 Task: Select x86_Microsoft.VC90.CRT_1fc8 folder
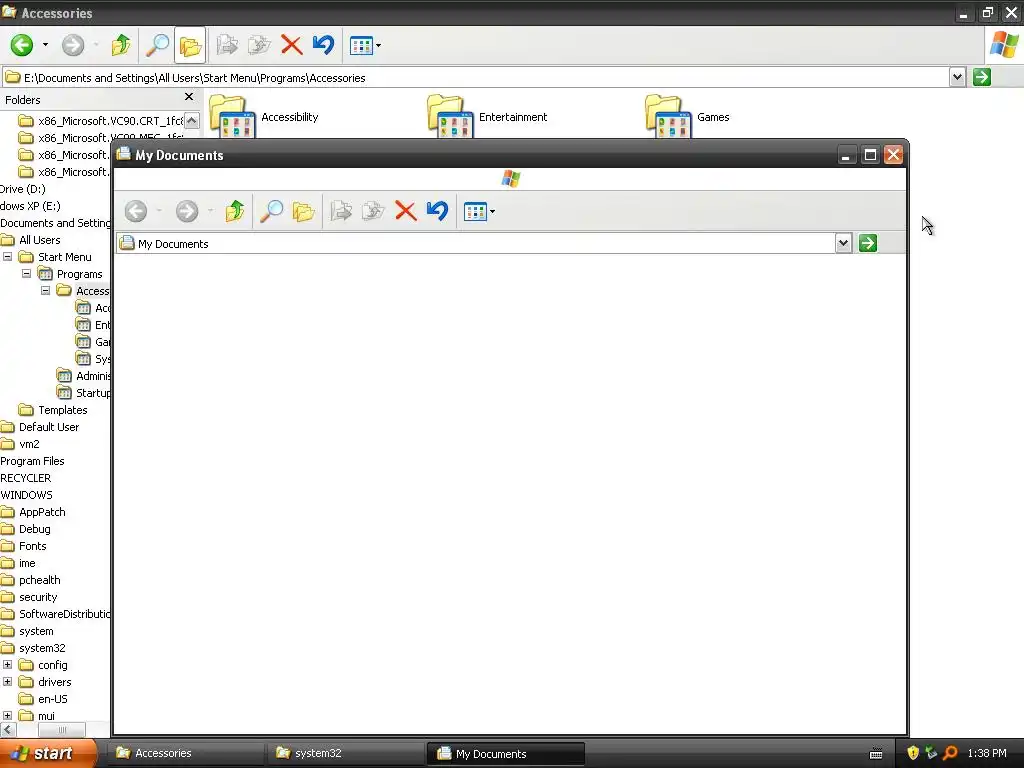110,121
